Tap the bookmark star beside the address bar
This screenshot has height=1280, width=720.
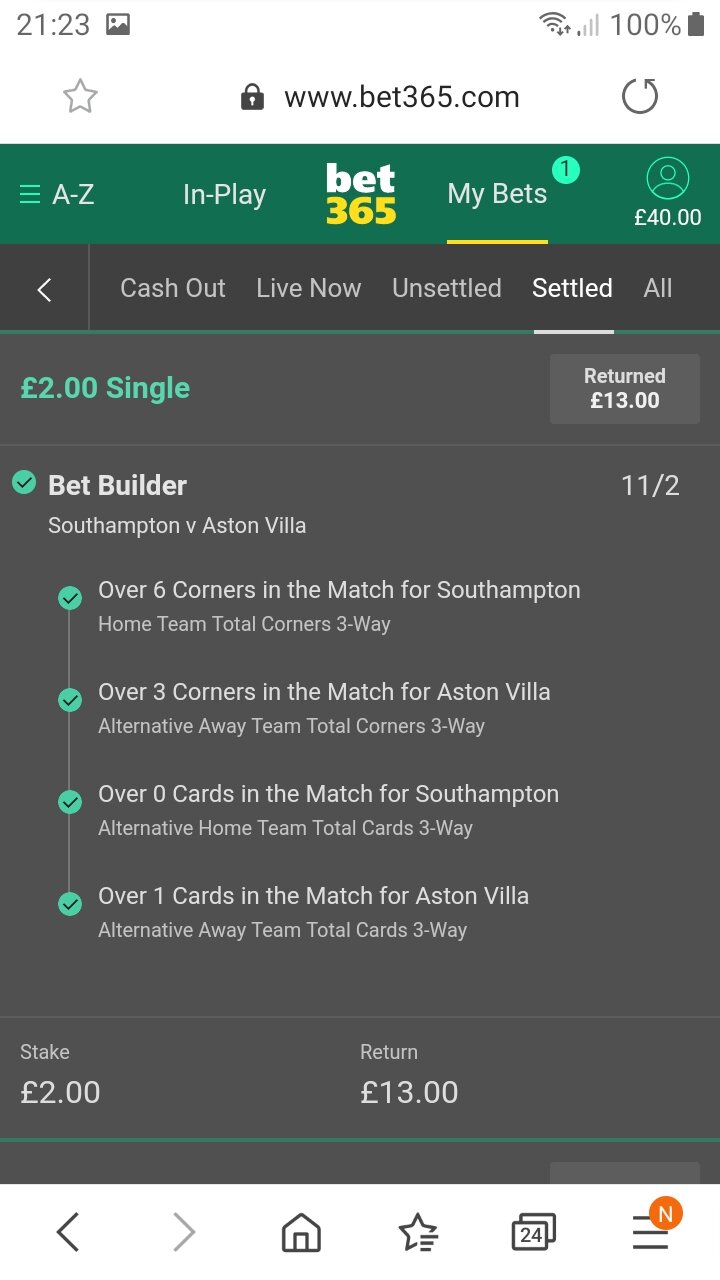(80, 97)
